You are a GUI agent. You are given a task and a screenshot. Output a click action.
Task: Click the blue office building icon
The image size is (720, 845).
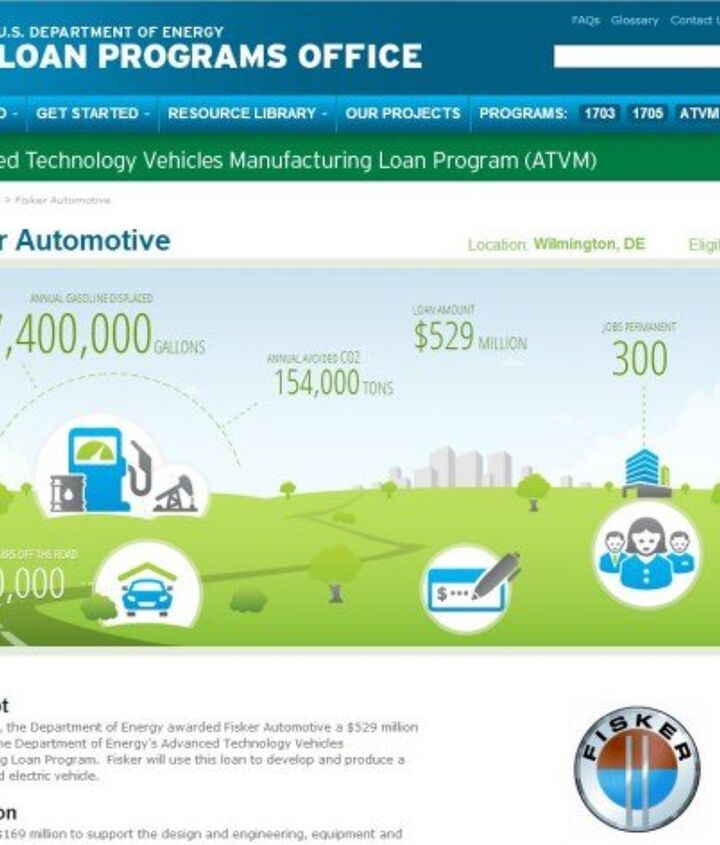click(x=644, y=470)
